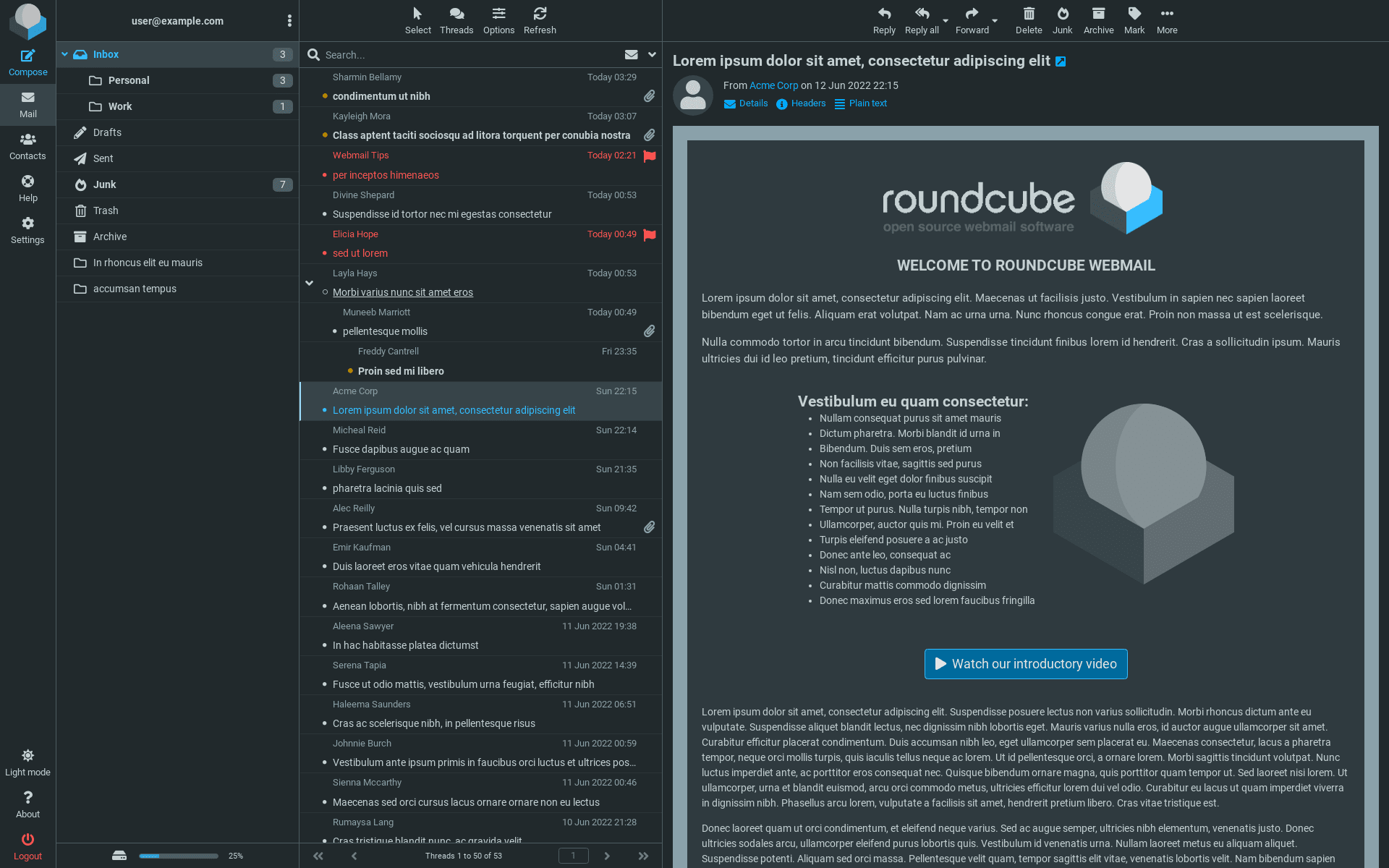1389x868 pixels.
Task: Toggle Plain text view for email
Action: point(858,103)
